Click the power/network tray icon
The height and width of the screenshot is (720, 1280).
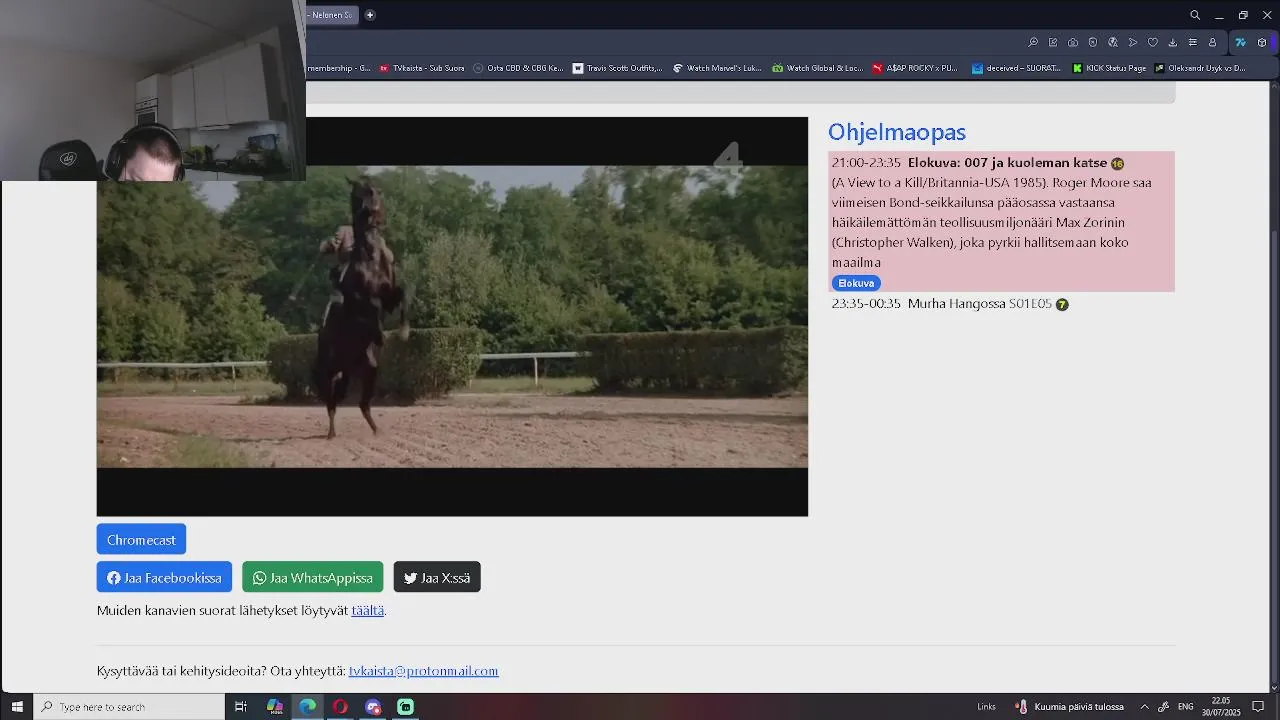[1163, 707]
